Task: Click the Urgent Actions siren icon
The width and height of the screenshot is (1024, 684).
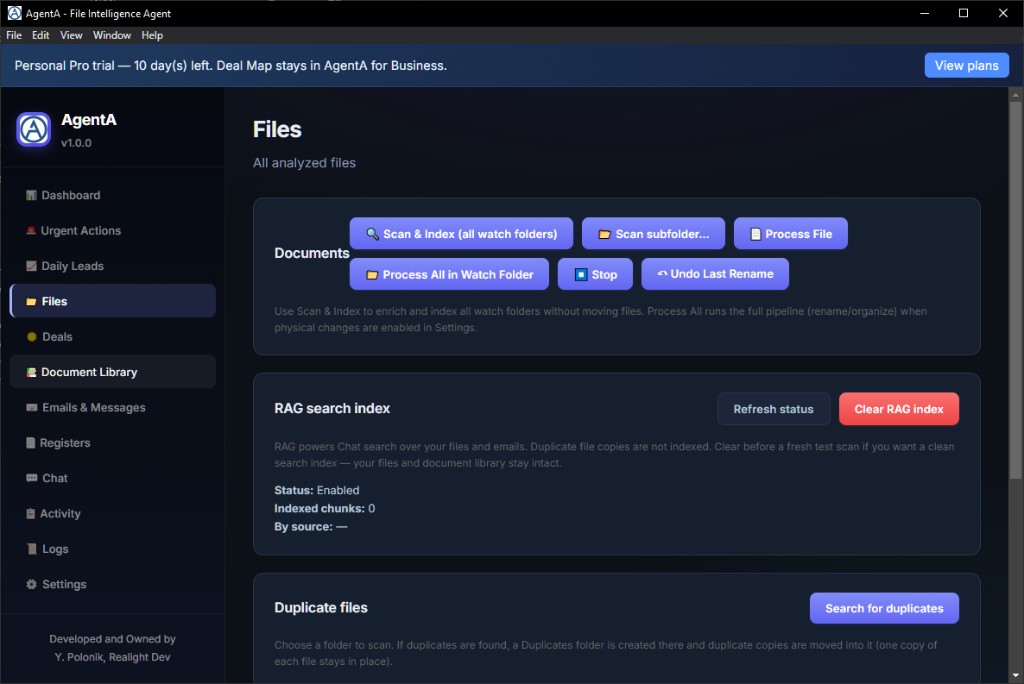Action: tap(31, 231)
